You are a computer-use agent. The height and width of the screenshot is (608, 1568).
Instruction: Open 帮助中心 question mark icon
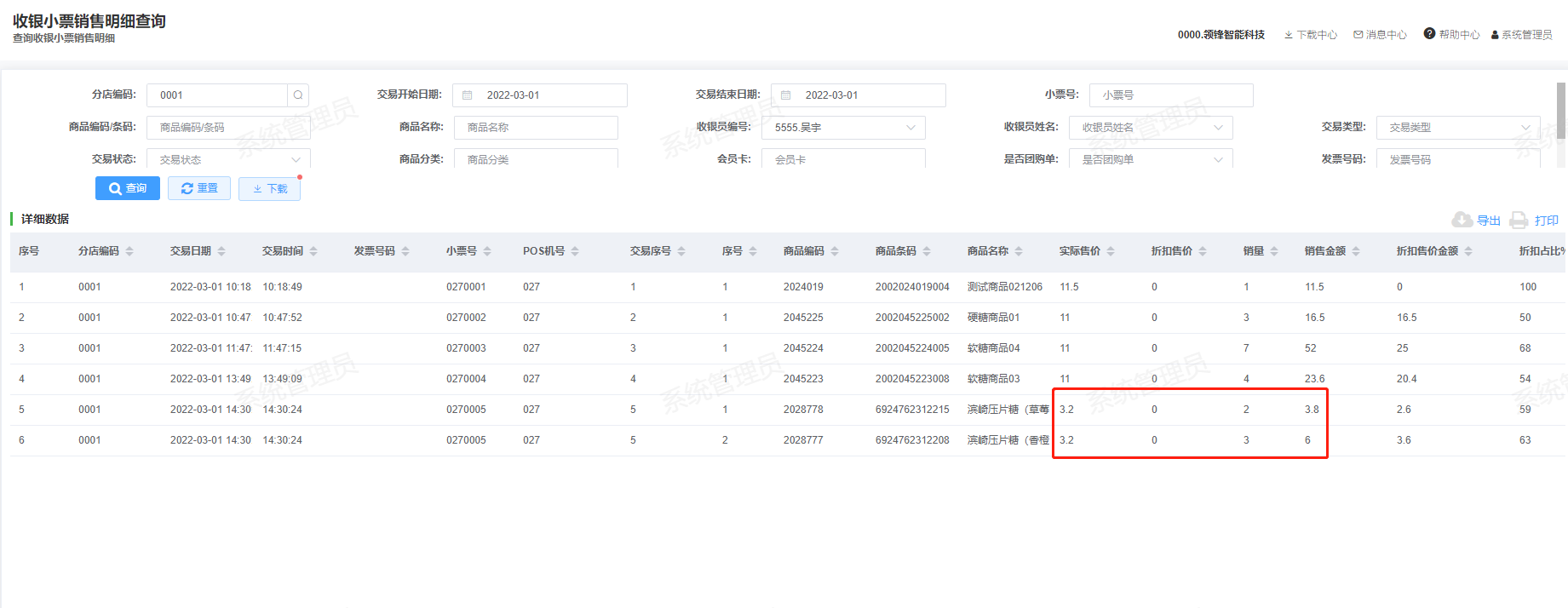coord(1429,34)
